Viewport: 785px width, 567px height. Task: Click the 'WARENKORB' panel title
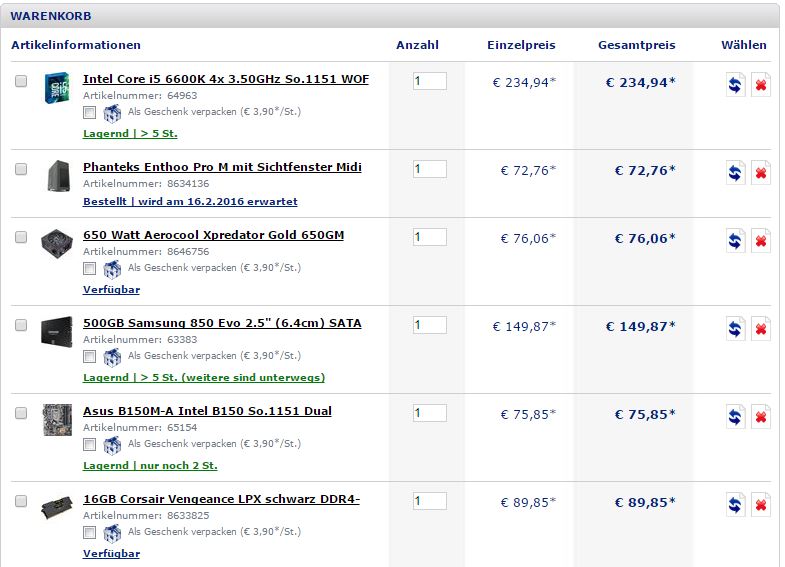(x=51, y=16)
